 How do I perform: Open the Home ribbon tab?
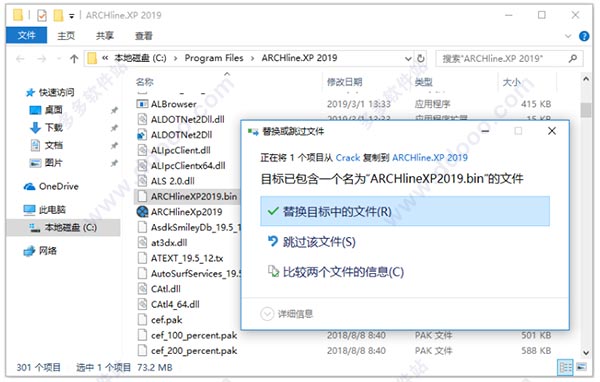[x=66, y=36]
